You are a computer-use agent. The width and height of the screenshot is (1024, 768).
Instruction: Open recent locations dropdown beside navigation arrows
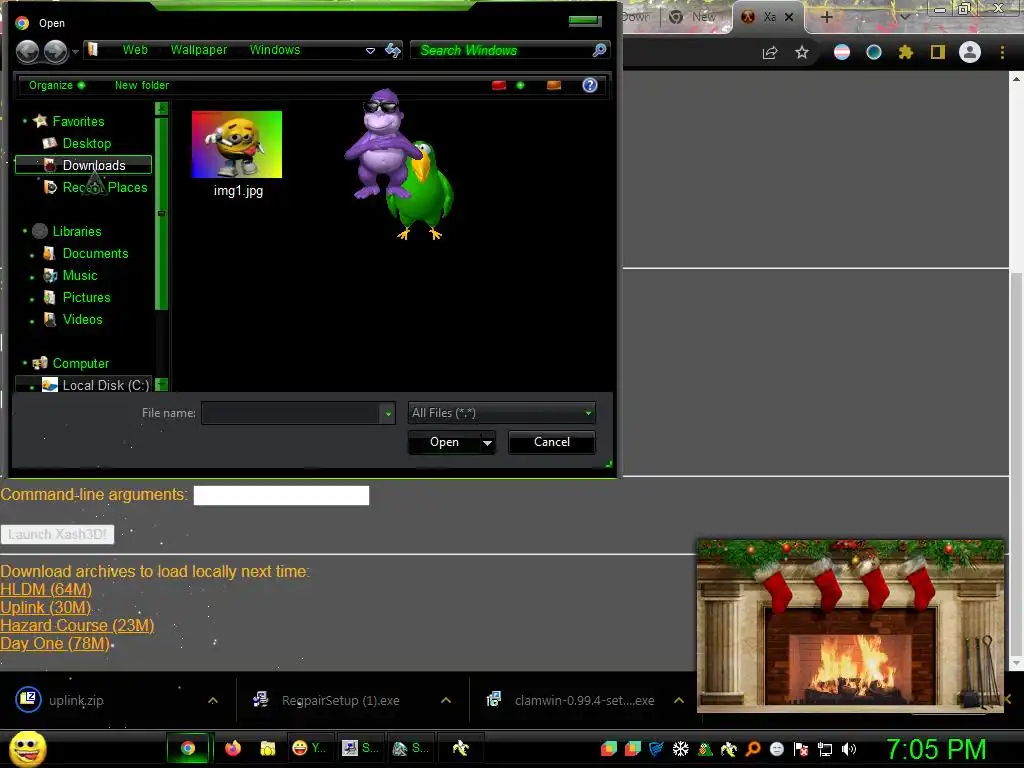click(76, 51)
